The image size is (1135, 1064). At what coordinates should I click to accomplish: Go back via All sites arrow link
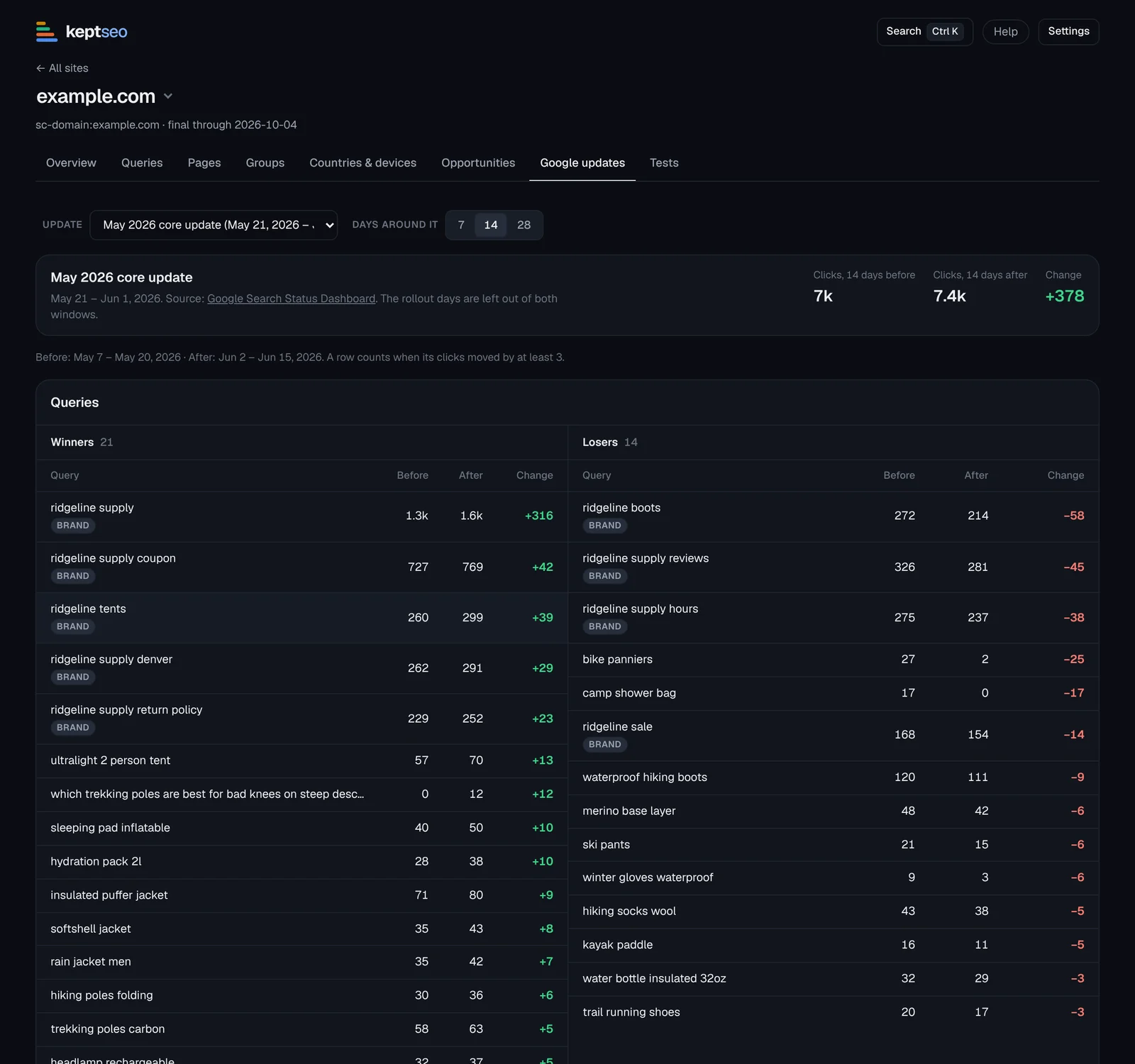[62, 68]
